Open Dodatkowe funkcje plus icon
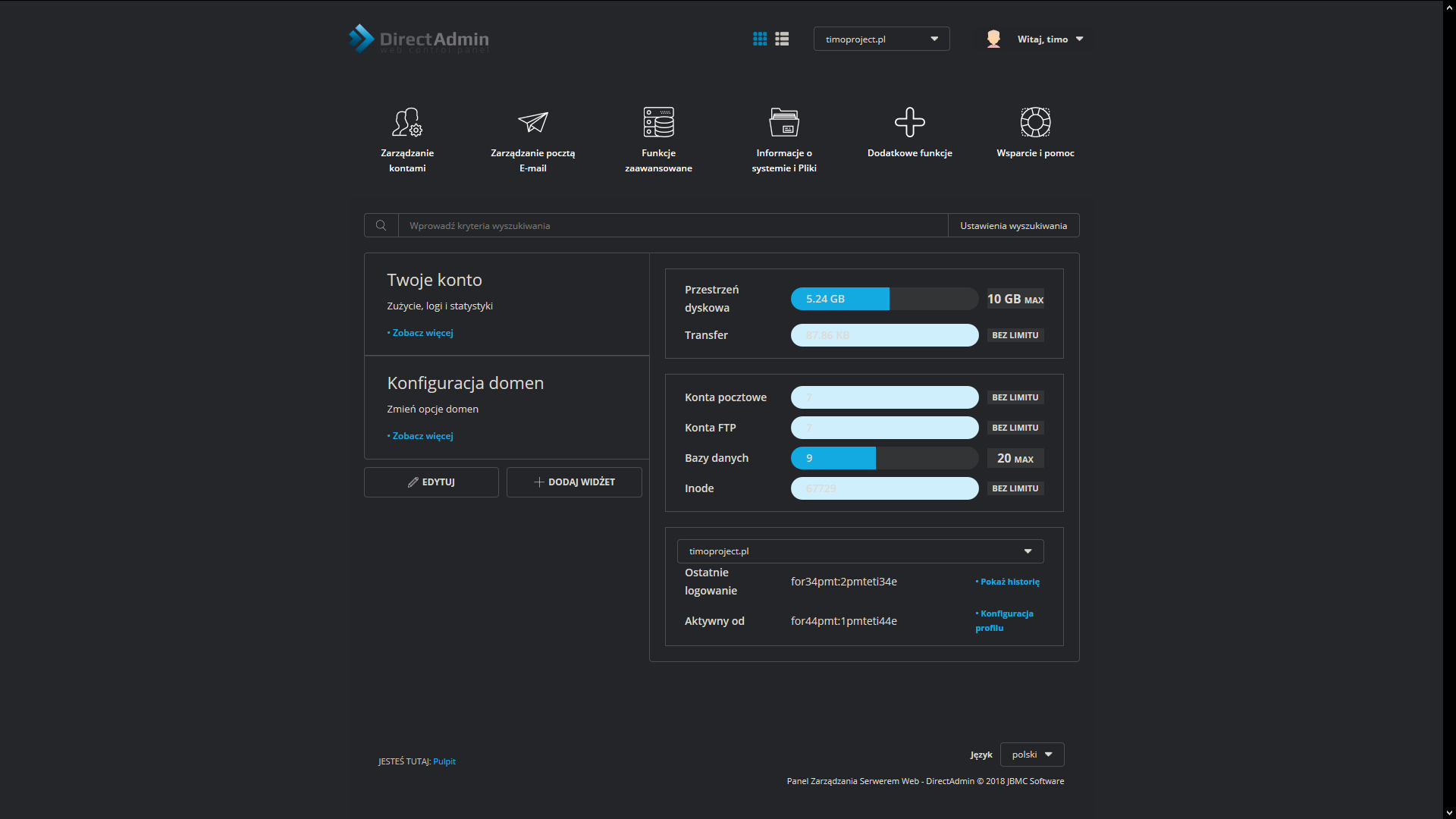The width and height of the screenshot is (1456, 819). tap(909, 123)
